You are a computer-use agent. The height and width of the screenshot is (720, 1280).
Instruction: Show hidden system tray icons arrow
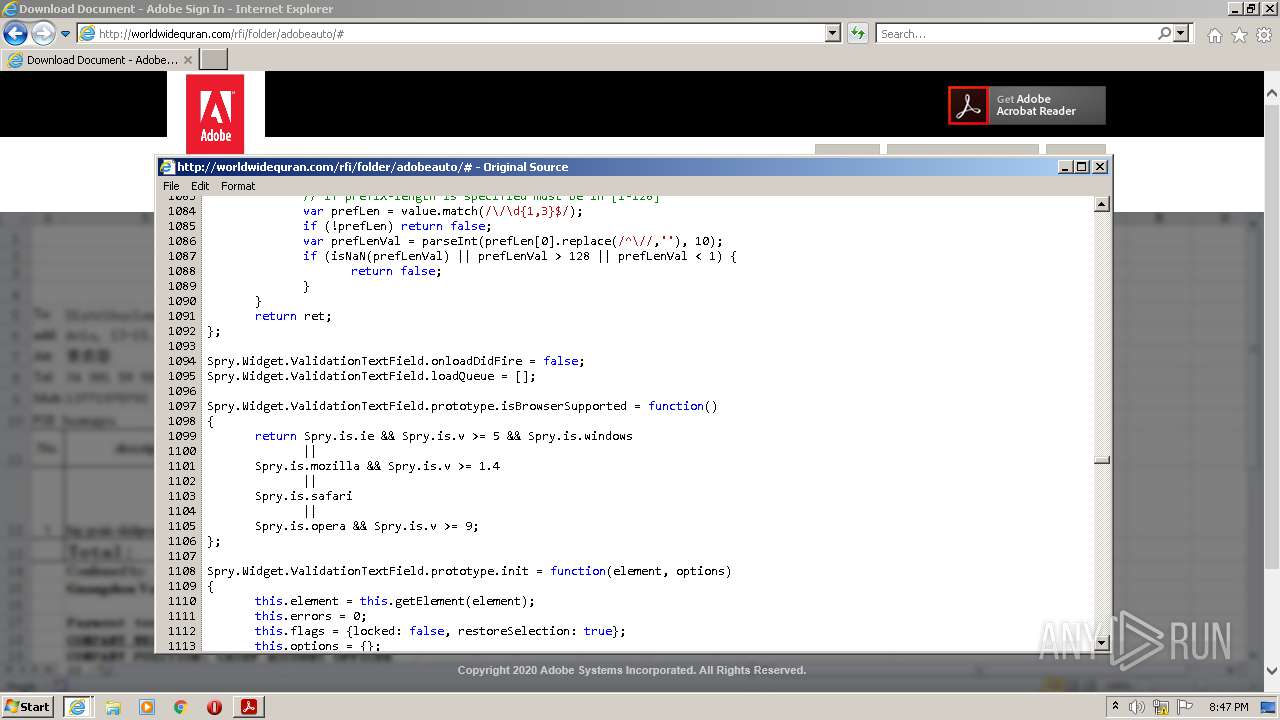click(1115, 707)
